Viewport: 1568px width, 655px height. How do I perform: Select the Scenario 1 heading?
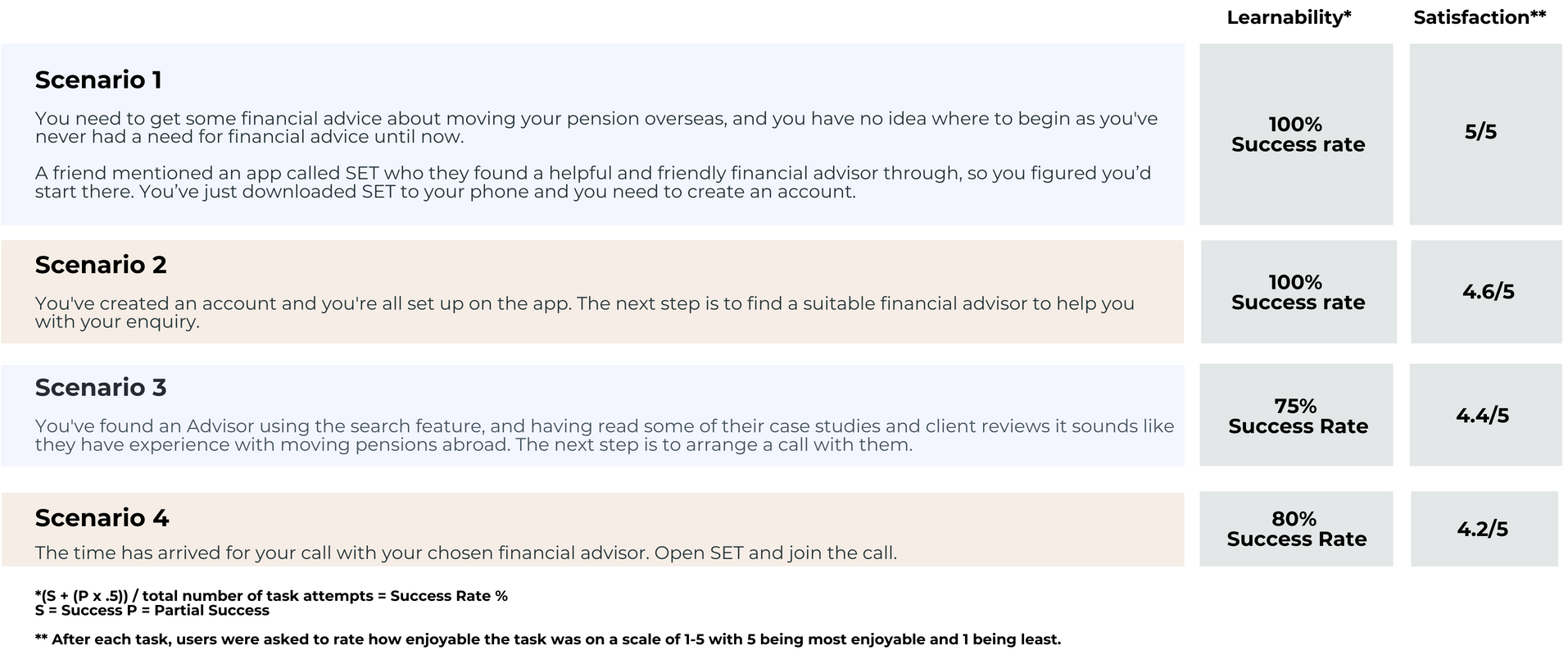[x=98, y=80]
